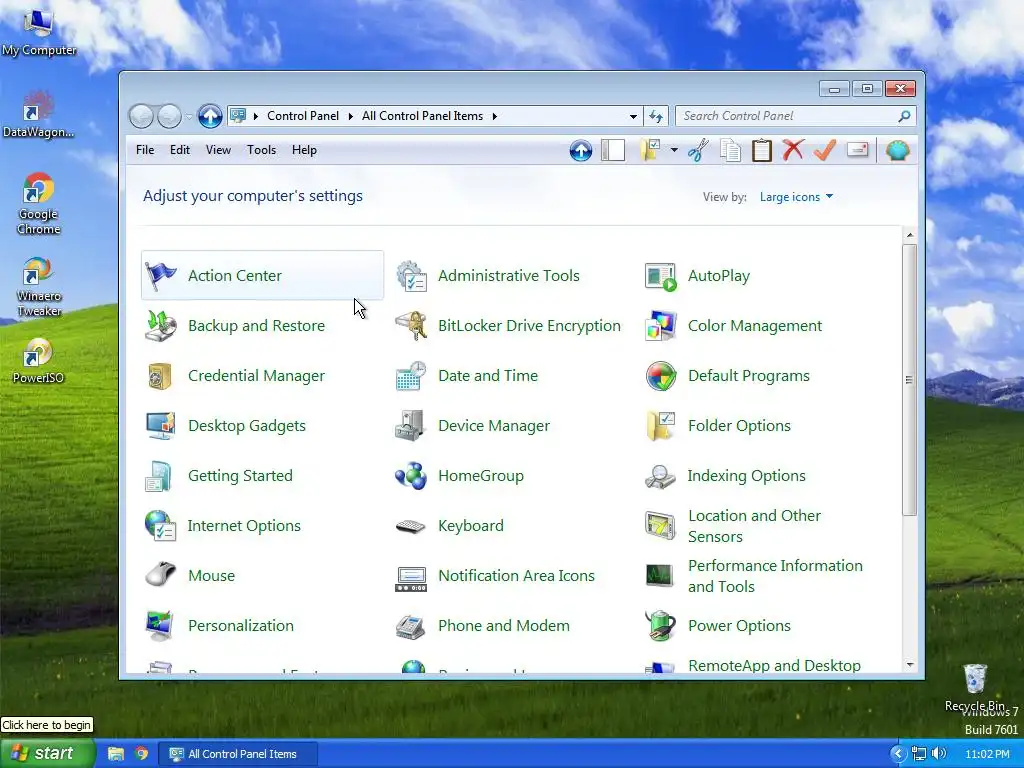Click the scrollbar up arrow

coord(910,235)
